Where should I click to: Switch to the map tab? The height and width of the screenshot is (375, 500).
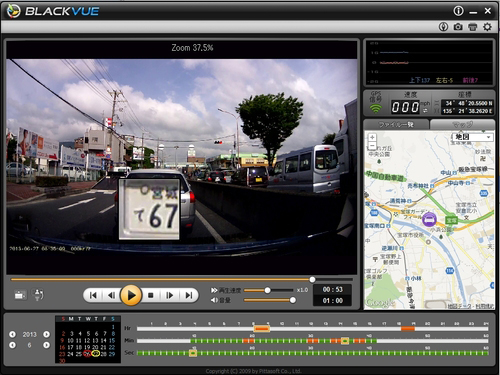463,125
